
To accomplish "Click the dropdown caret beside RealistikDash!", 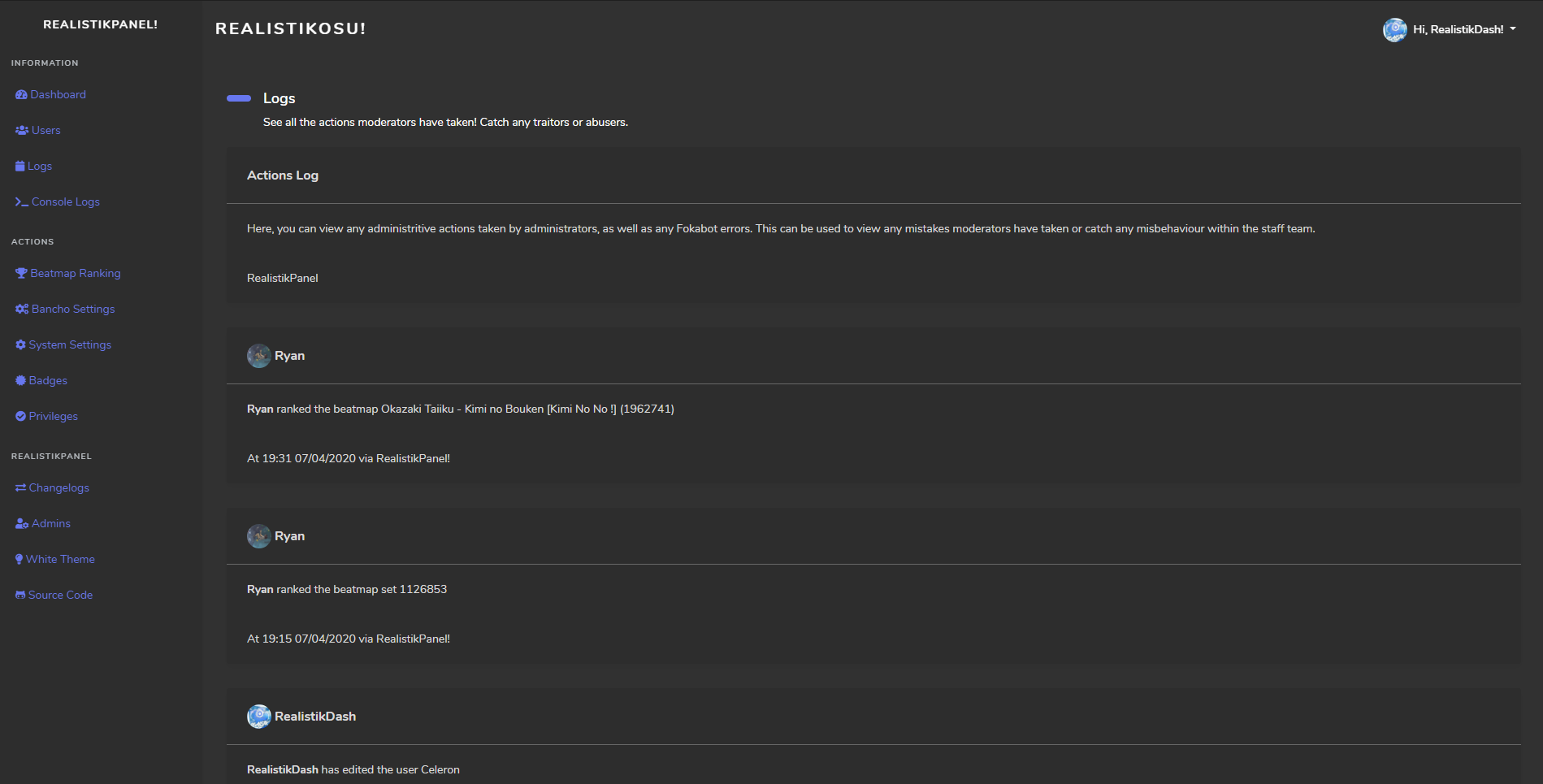I will coord(1513,29).
